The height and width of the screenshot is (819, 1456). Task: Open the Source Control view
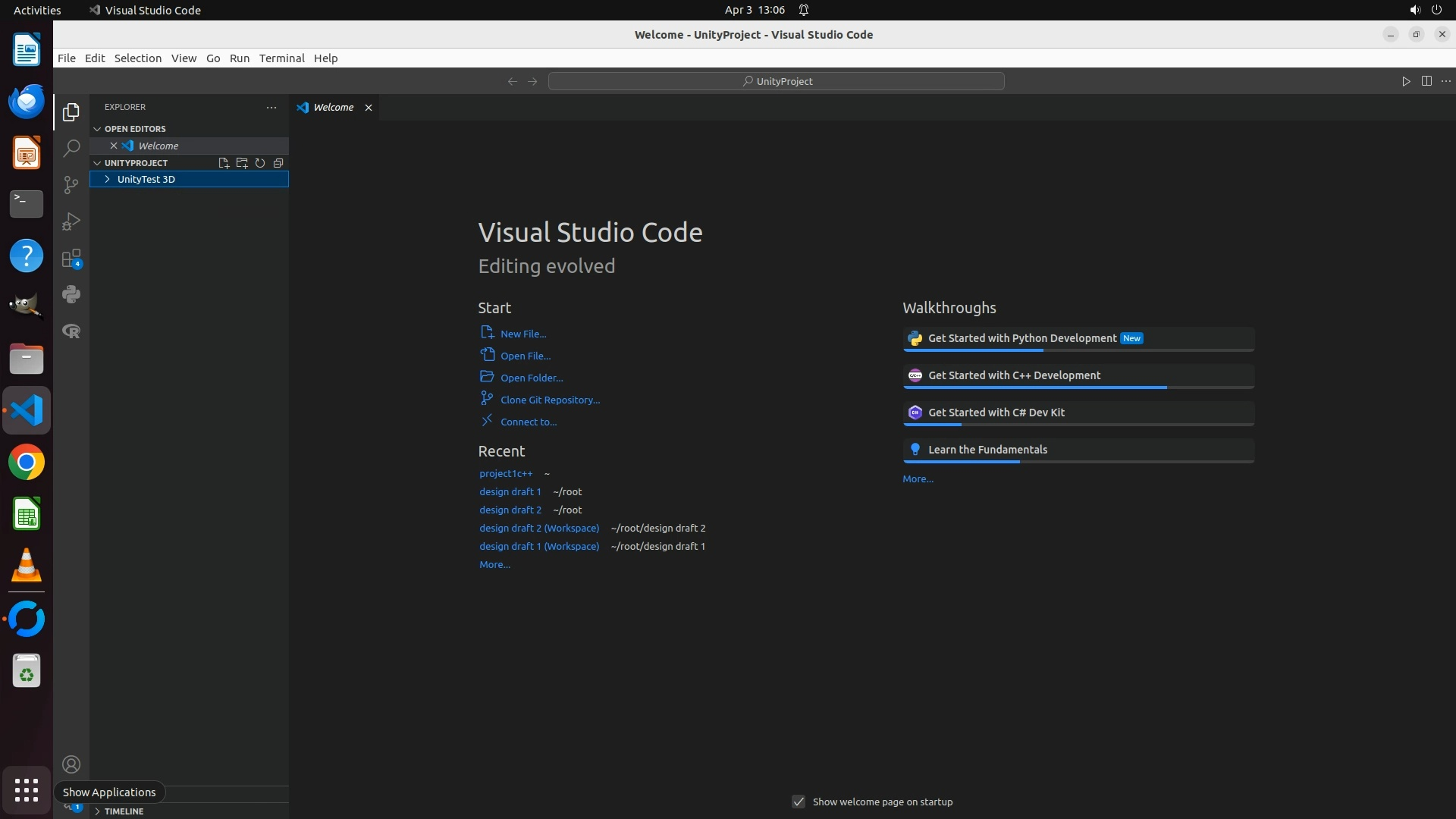[x=71, y=185]
